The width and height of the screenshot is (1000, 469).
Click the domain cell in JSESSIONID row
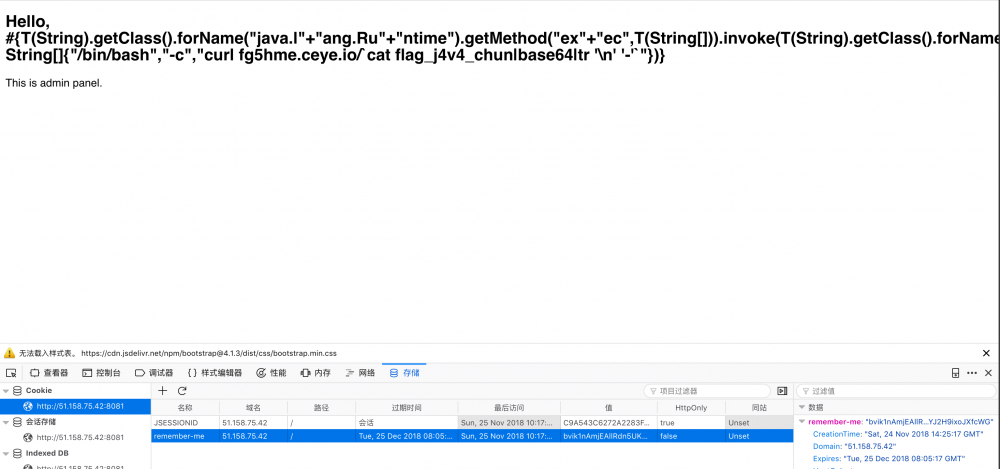click(253, 422)
